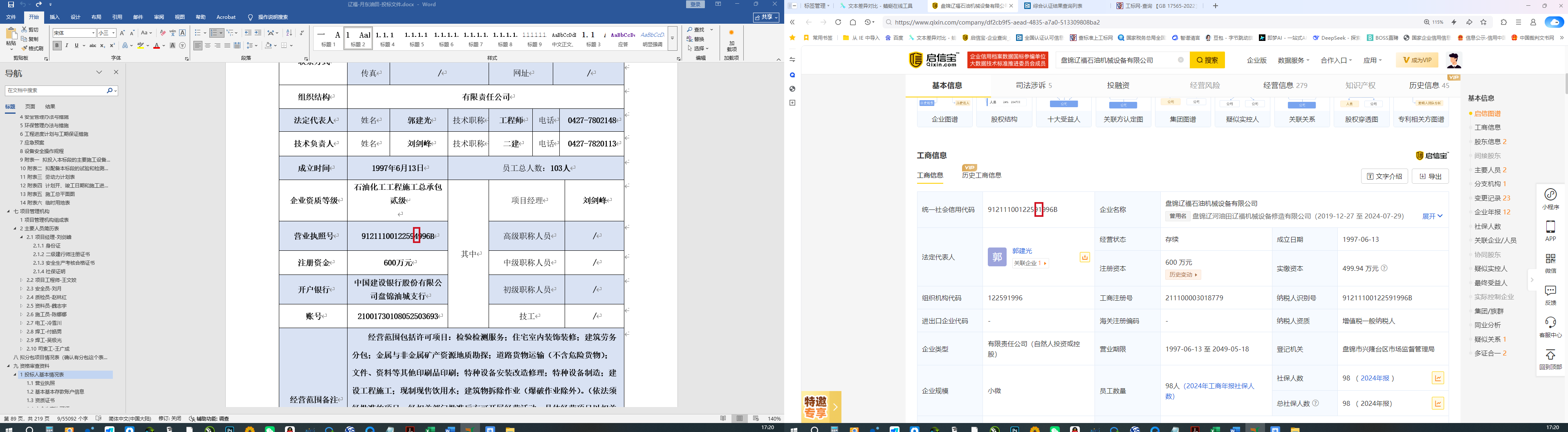
Task: Justify the paragraph text in Word
Action: pyautogui.click(x=227, y=46)
